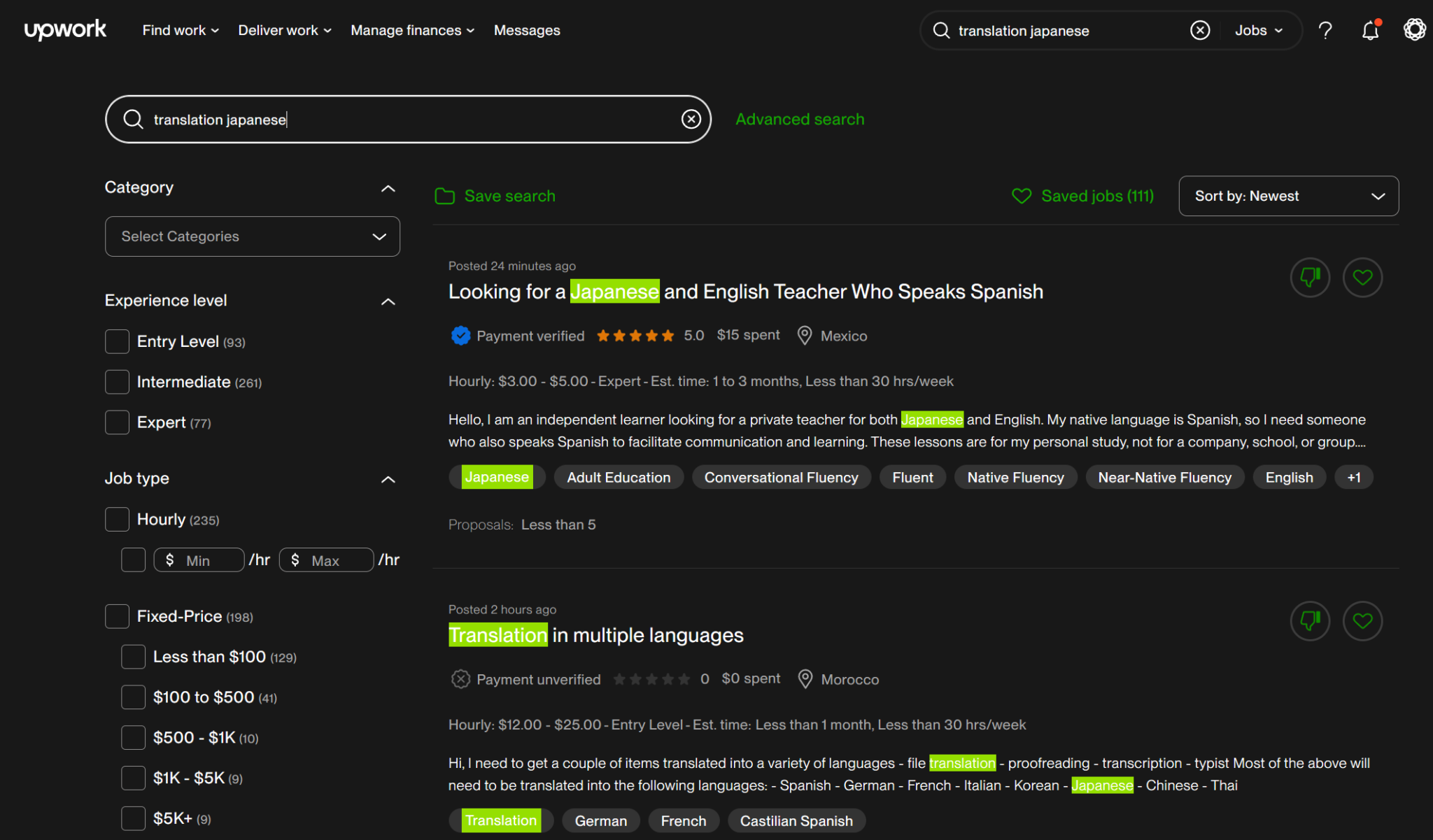Image resolution: width=1433 pixels, height=840 pixels.
Task: Clear the main search field with X
Action: (x=691, y=120)
